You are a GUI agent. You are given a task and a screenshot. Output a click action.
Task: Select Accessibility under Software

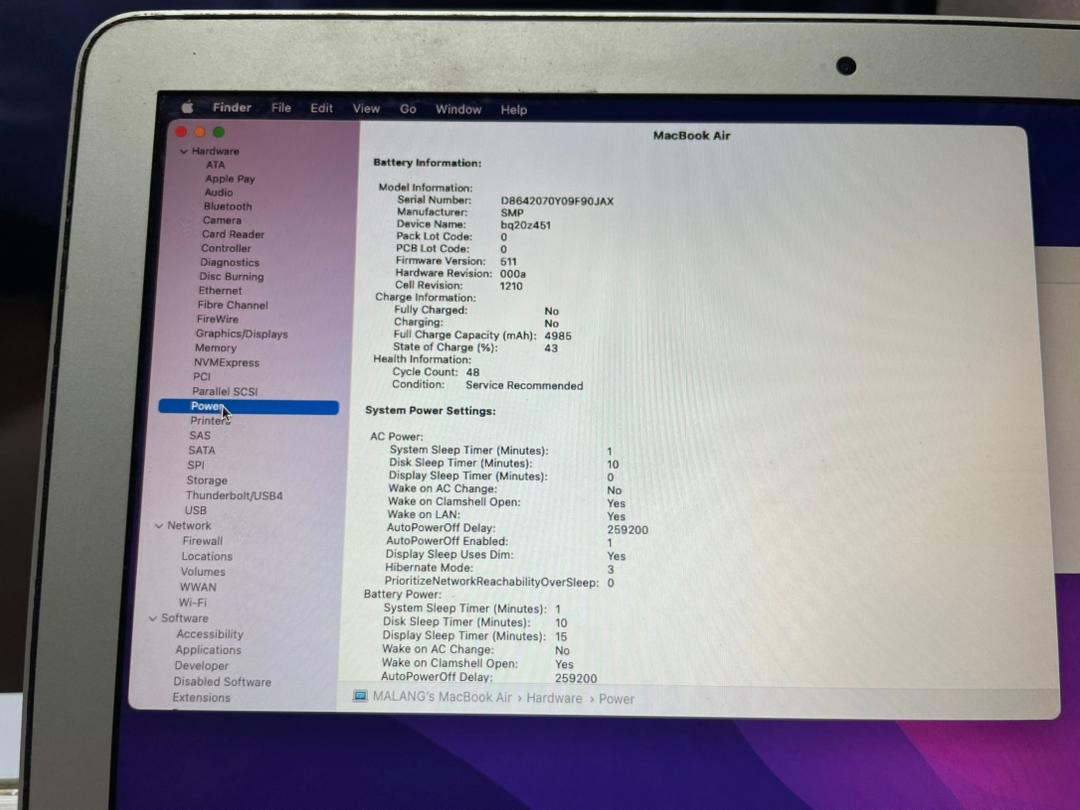[x=209, y=634]
